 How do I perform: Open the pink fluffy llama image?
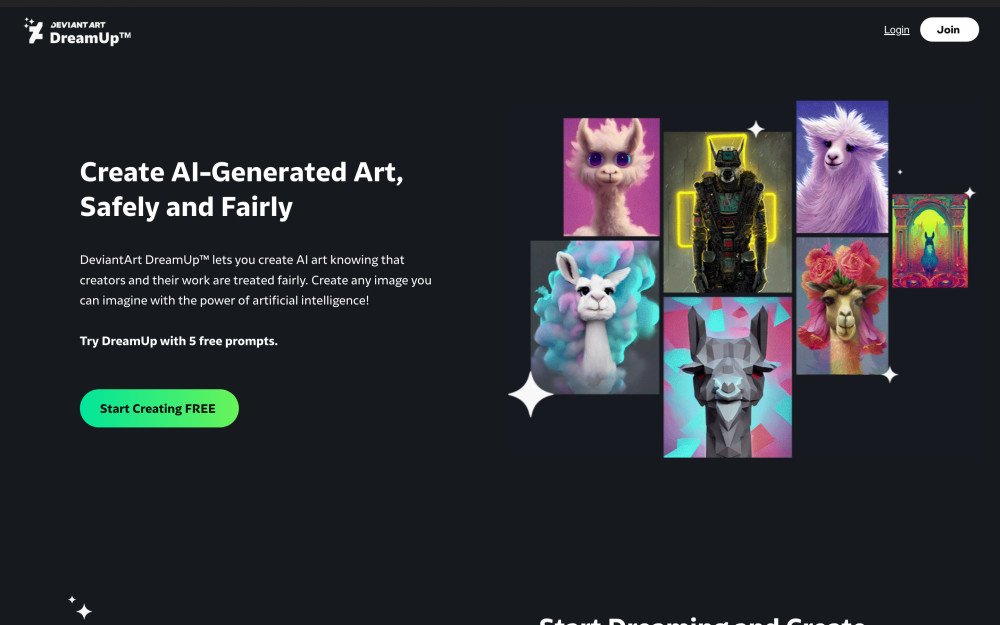[x=611, y=177]
